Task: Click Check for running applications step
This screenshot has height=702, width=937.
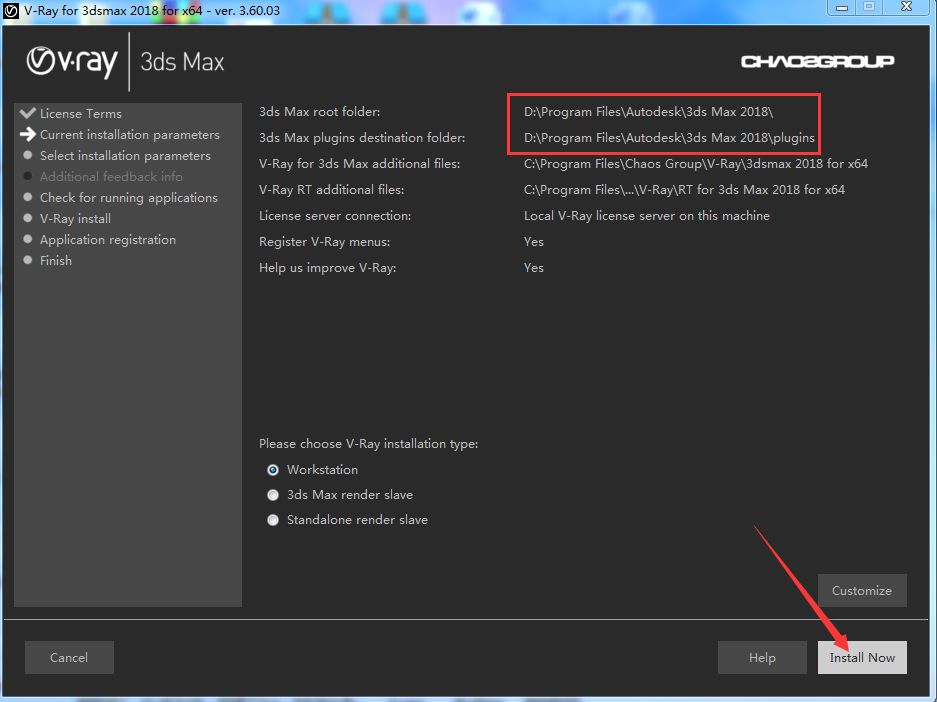Action: pyautogui.click(x=128, y=197)
